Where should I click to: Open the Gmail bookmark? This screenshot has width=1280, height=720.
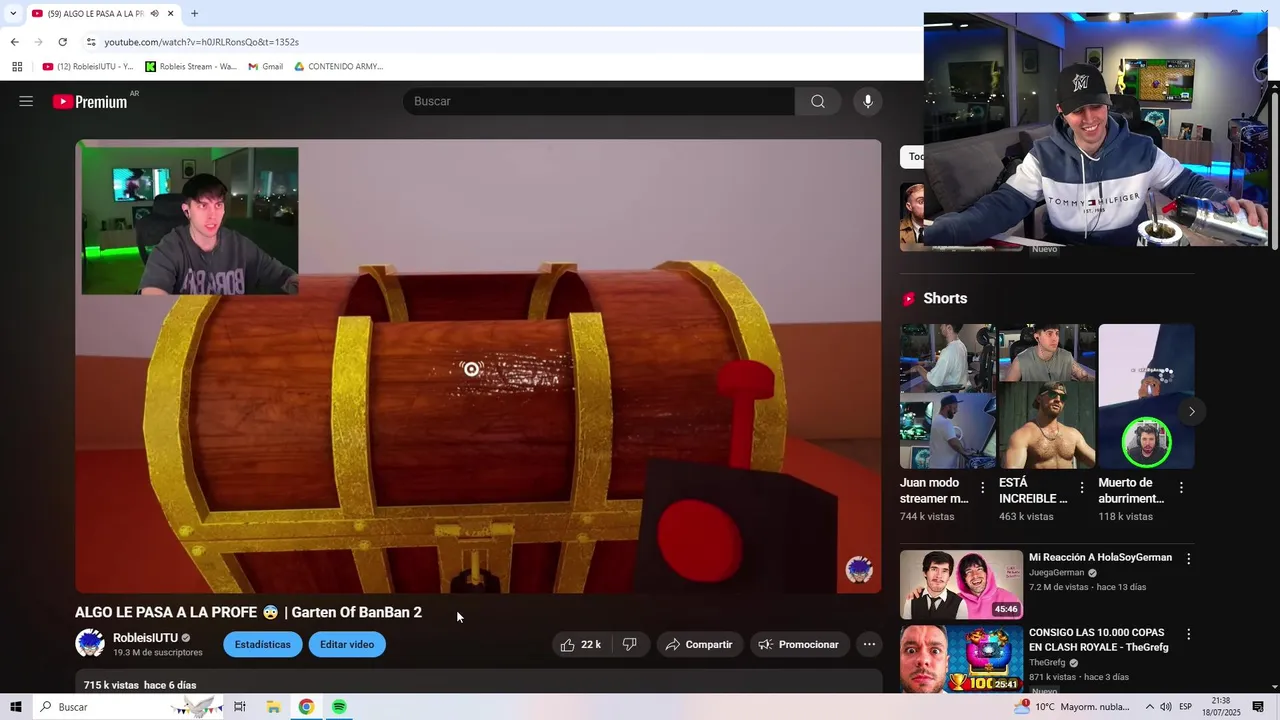[x=265, y=67]
